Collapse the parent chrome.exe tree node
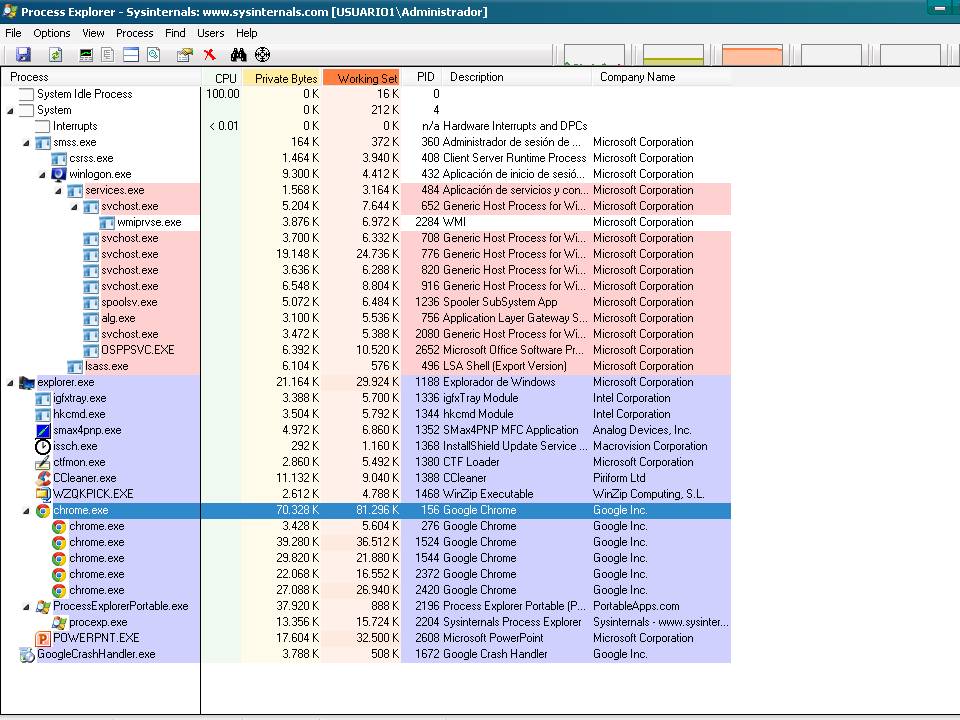 point(26,511)
